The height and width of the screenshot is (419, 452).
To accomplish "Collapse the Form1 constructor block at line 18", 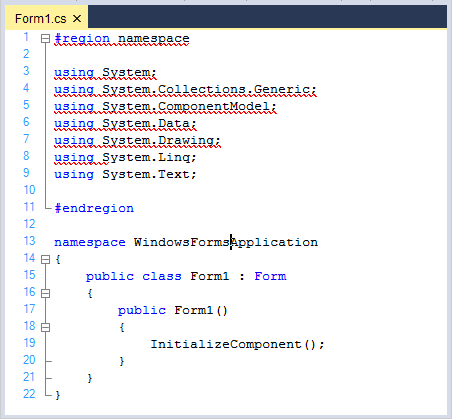I will click(45, 327).
